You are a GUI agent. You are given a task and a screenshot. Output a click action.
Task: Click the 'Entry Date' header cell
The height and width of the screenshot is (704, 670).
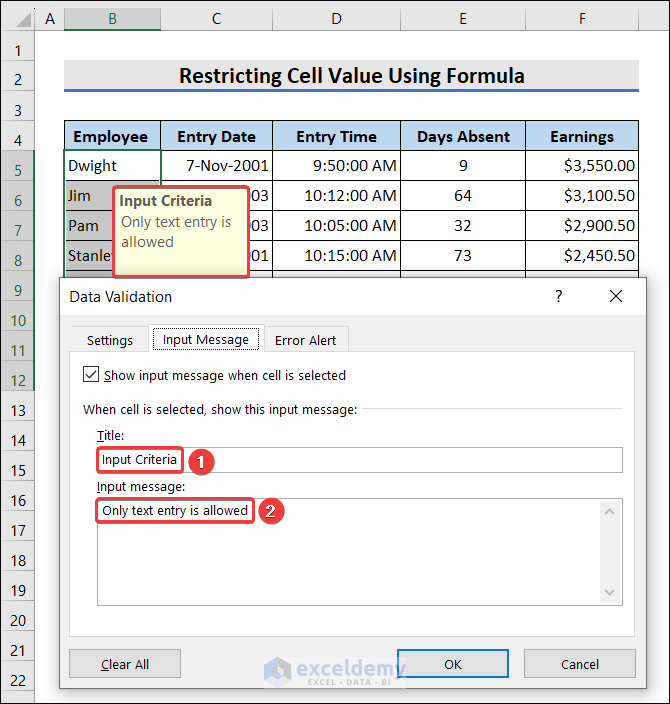216,136
